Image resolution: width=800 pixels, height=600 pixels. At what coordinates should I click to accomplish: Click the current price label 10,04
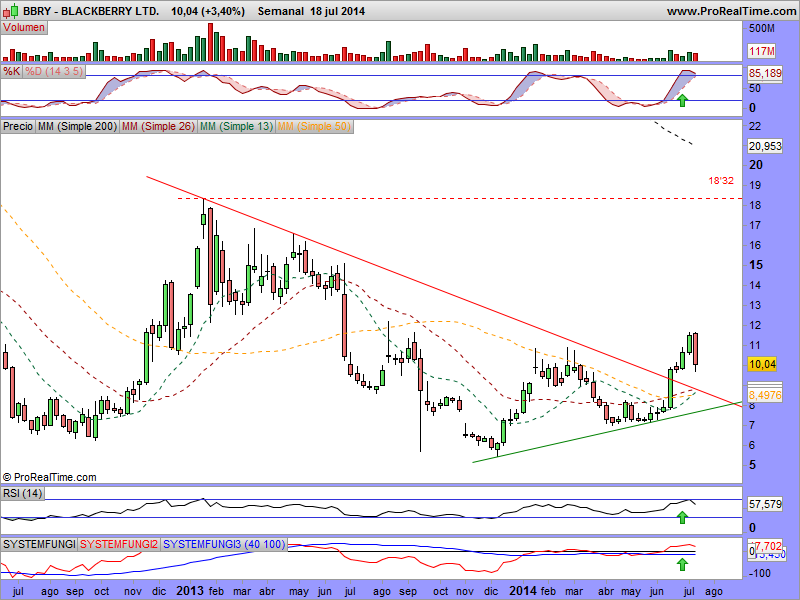[x=762, y=364]
